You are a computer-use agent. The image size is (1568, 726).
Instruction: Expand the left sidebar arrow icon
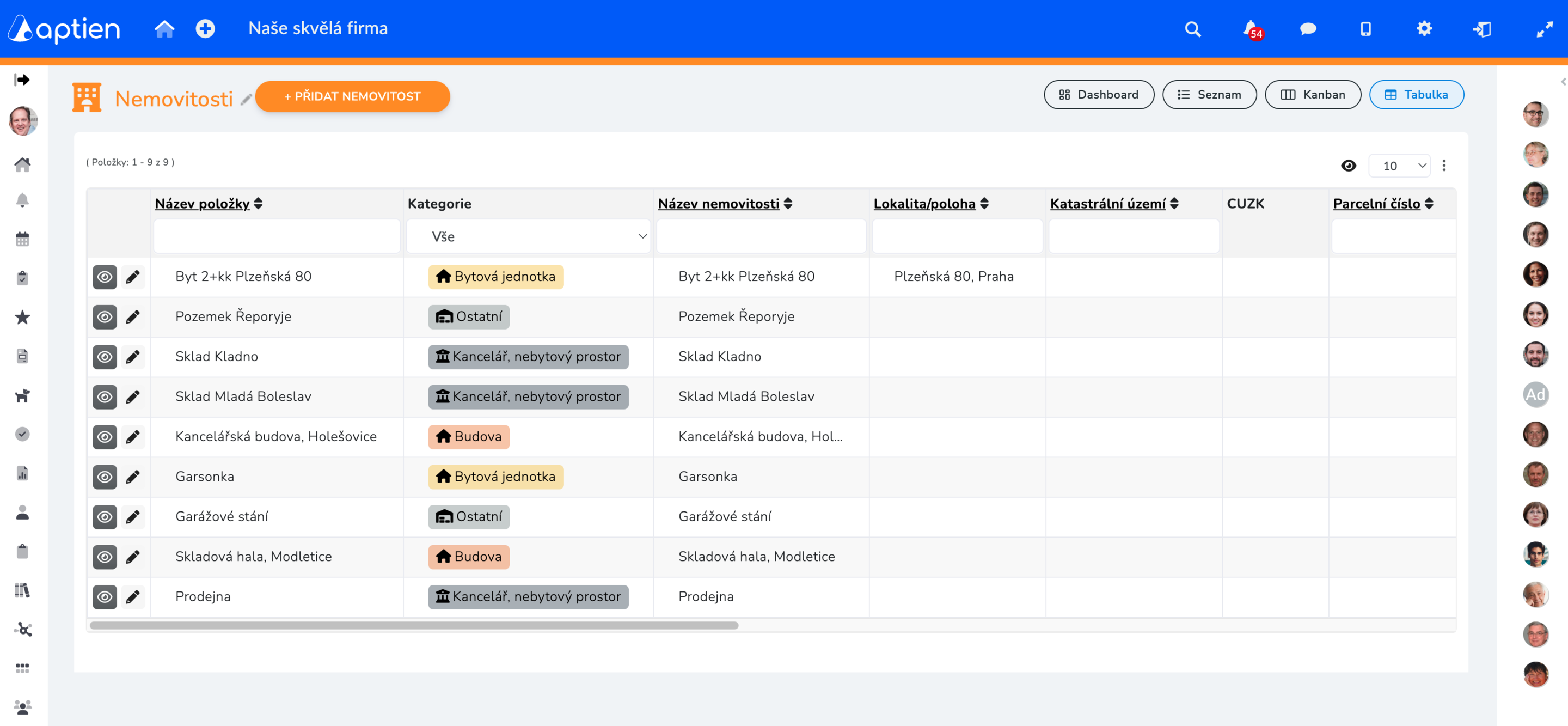click(x=22, y=80)
